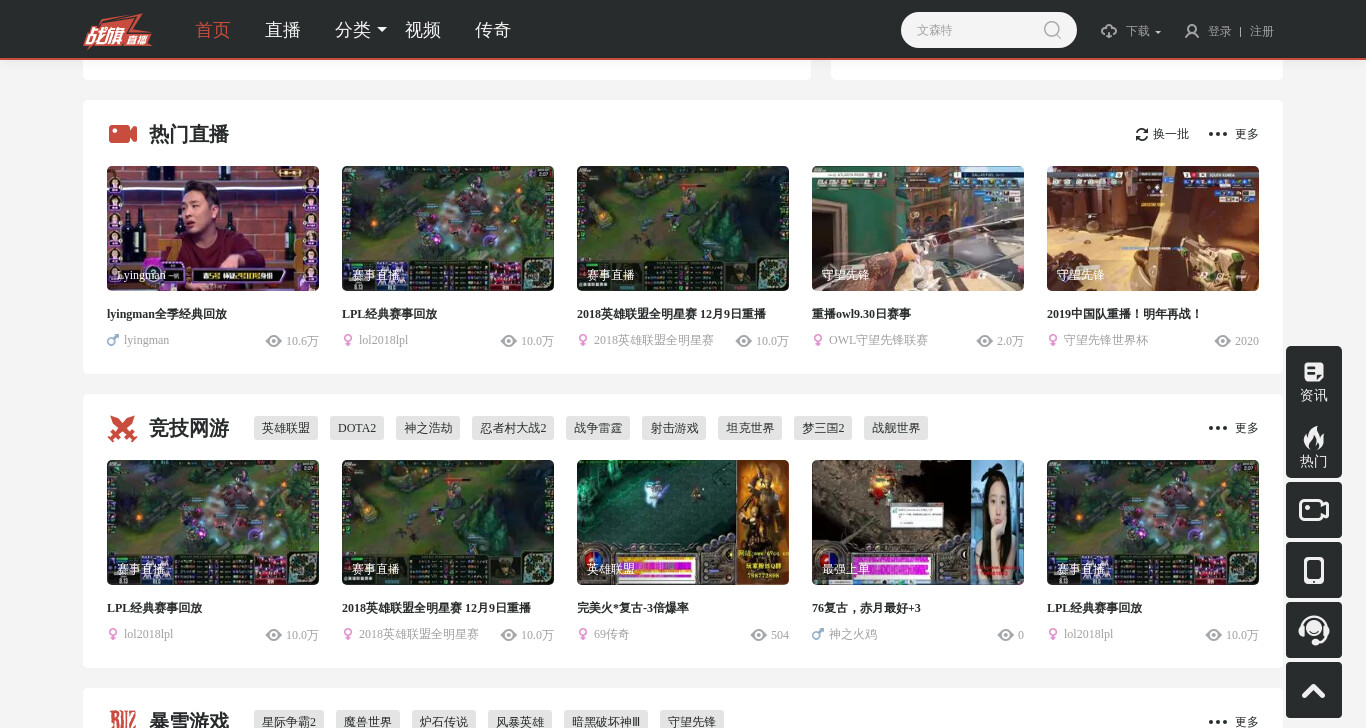
Task: Select the 神之浩劫 category tag
Action: coord(428,428)
